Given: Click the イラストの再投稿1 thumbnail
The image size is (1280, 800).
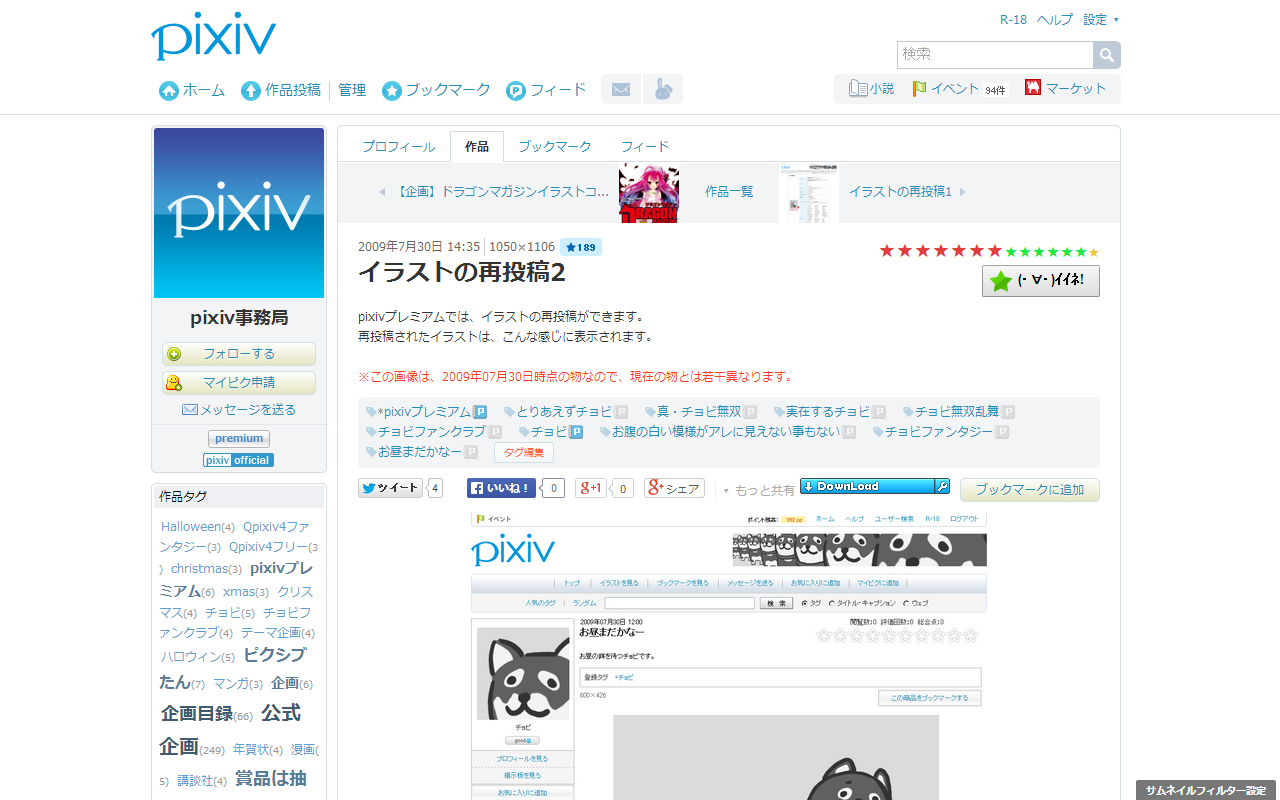Looking at the screenshot, I should pyautogui.click(x=809, y=193).
